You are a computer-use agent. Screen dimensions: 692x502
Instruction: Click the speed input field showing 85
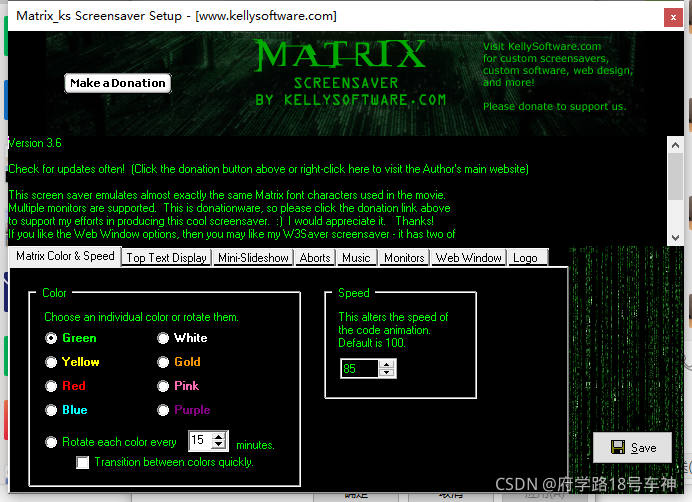coord(360,369)
